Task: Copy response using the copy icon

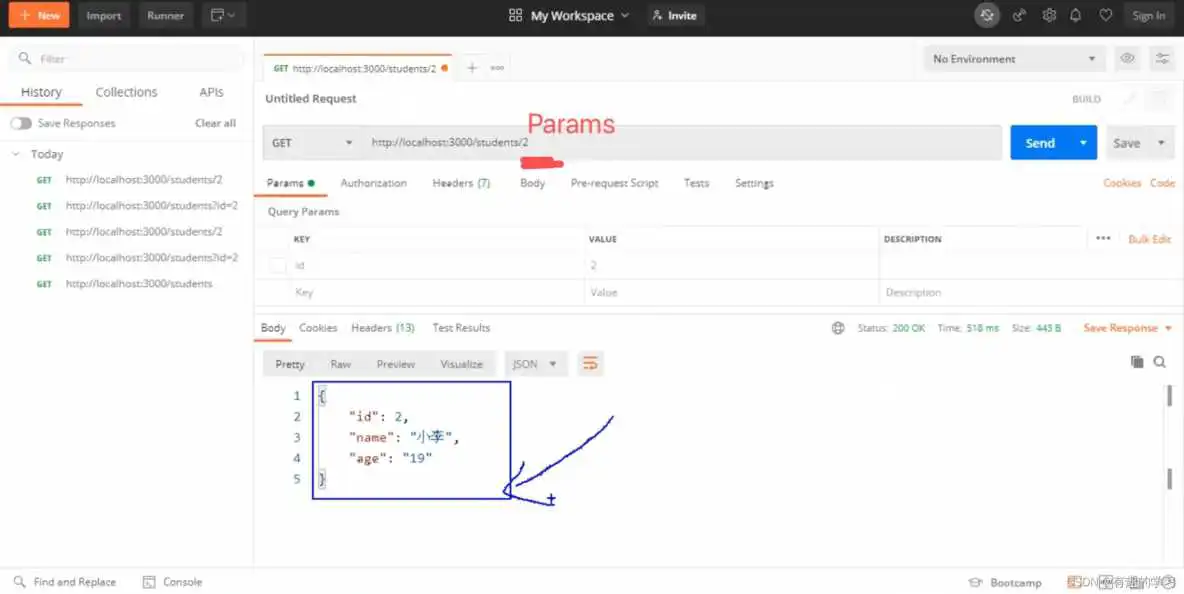Action: 1137,362
